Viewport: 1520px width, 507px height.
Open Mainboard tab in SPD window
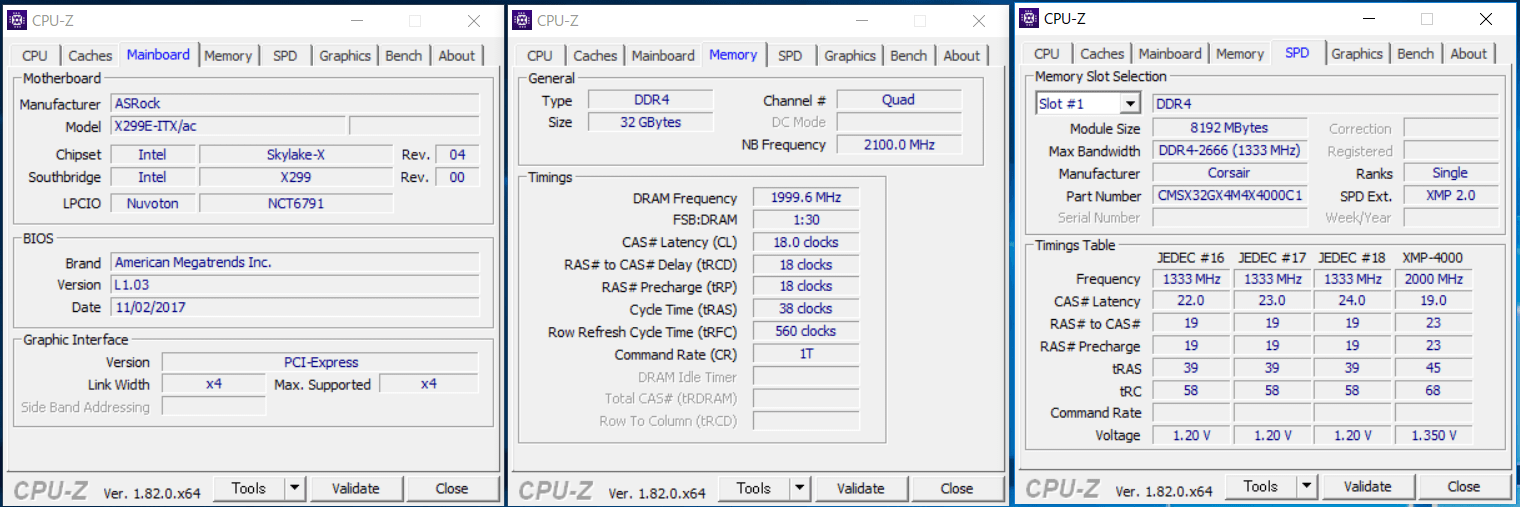[1170, 54]
